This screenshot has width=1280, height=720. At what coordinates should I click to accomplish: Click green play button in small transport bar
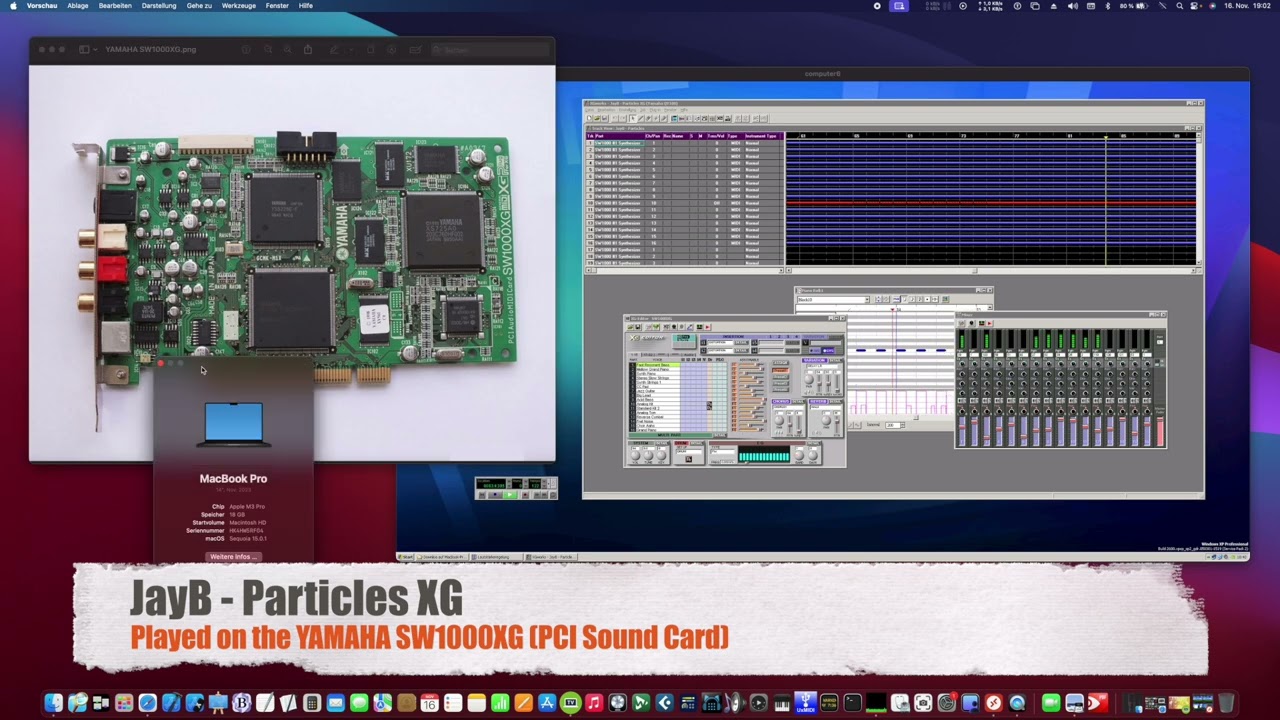tap(510, 495)
